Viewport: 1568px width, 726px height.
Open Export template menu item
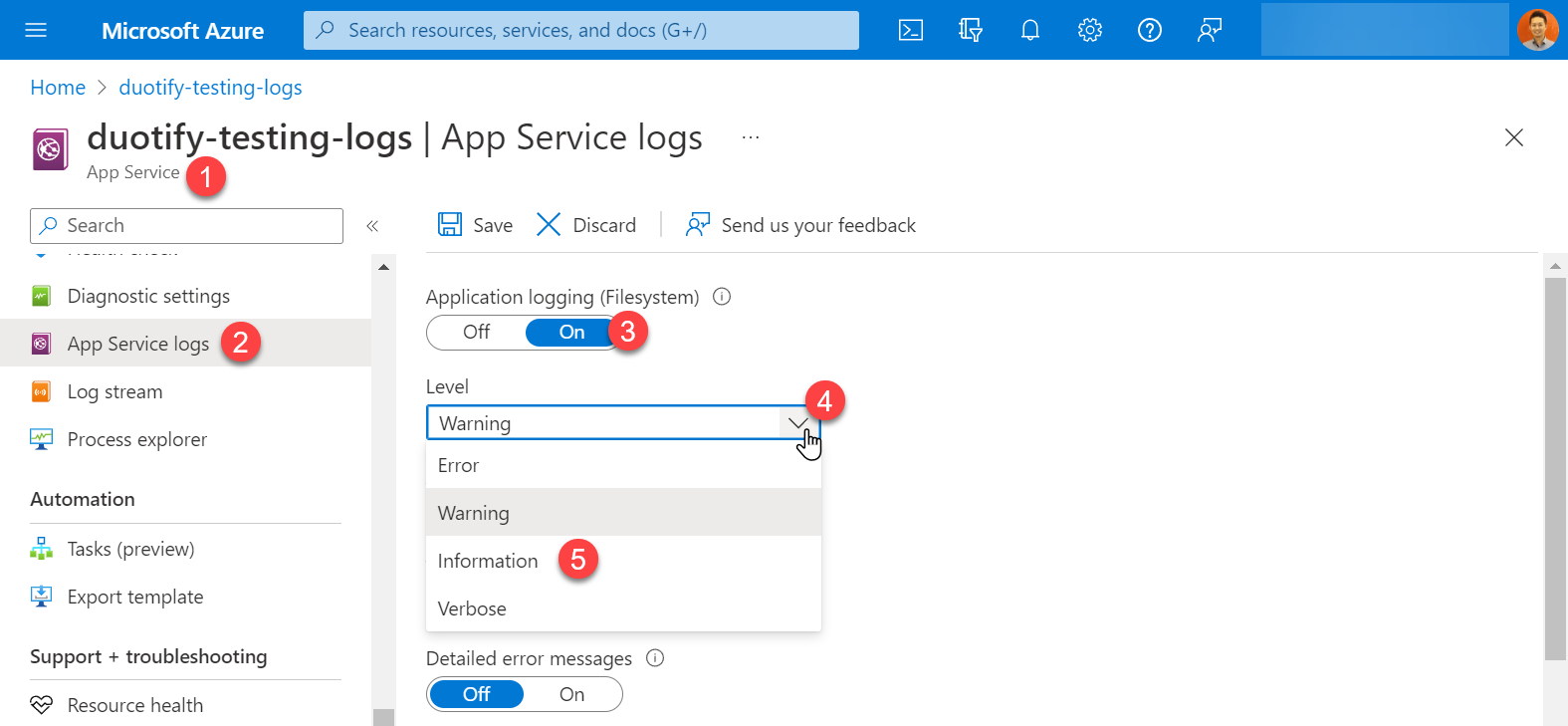click(185, 597)
